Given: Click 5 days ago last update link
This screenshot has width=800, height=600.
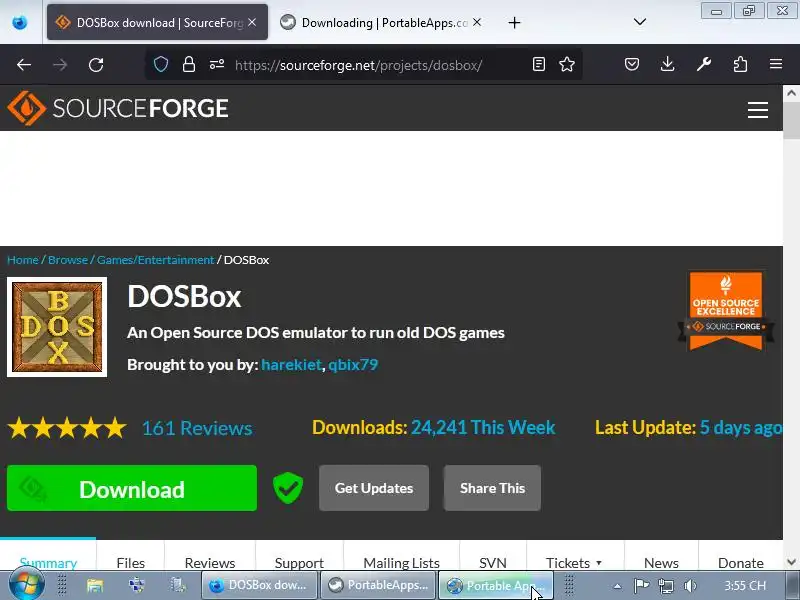Looking at the screenshot, I should (741, 428).
